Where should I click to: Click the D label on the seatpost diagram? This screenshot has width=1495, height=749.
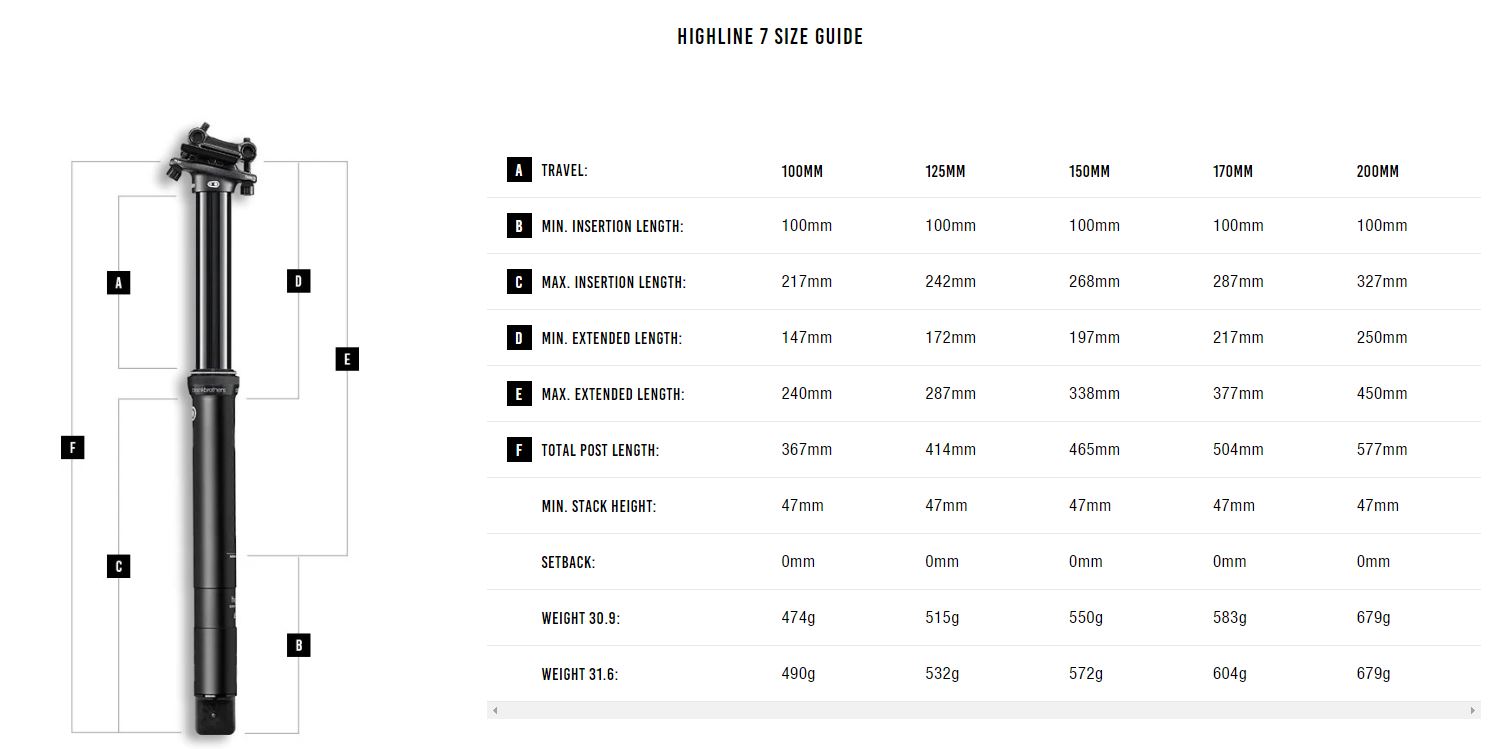pos(298,281)
